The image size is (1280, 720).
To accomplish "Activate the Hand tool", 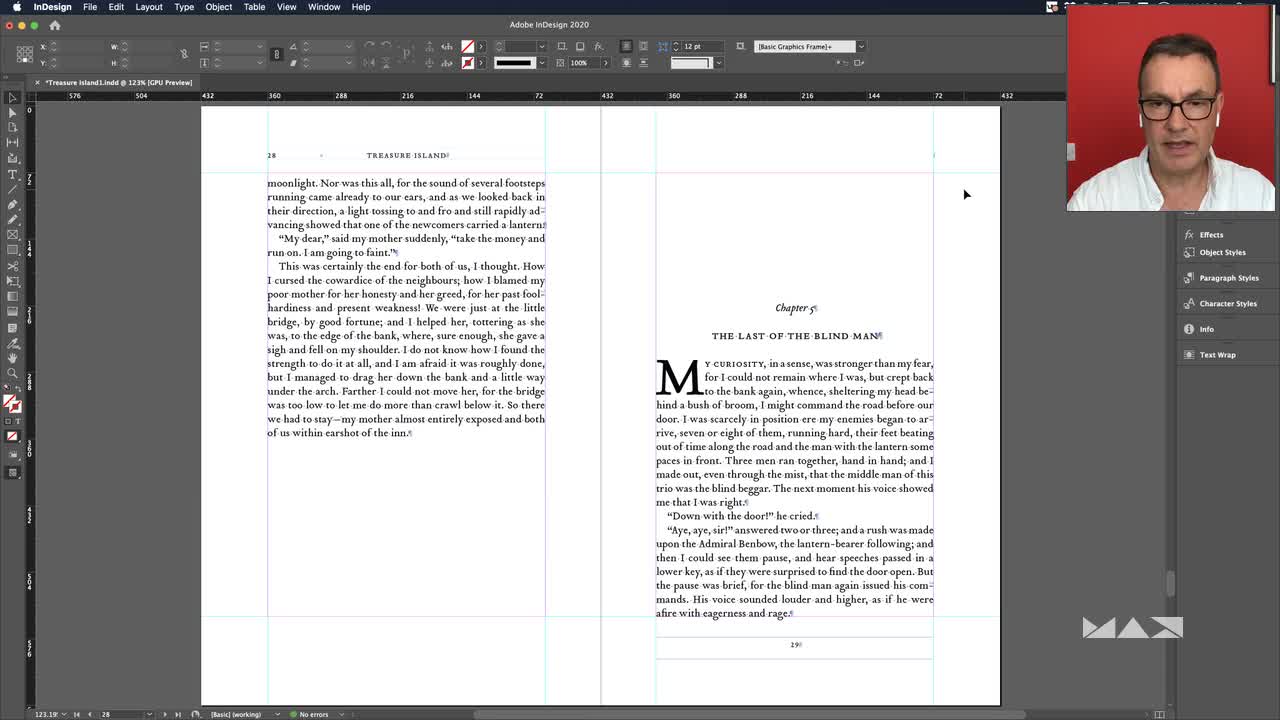I will (12, 357).
